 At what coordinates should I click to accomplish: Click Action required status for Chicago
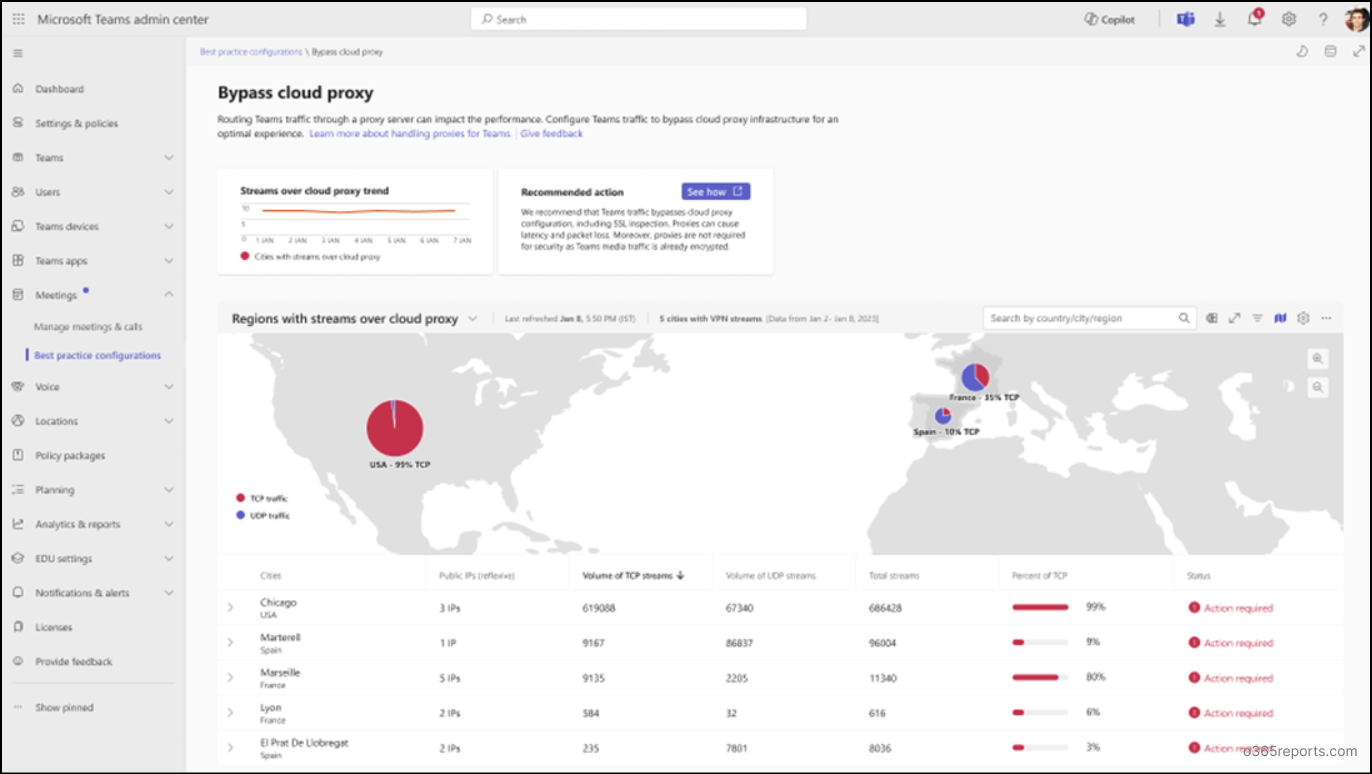click(x=1231, y=608)
